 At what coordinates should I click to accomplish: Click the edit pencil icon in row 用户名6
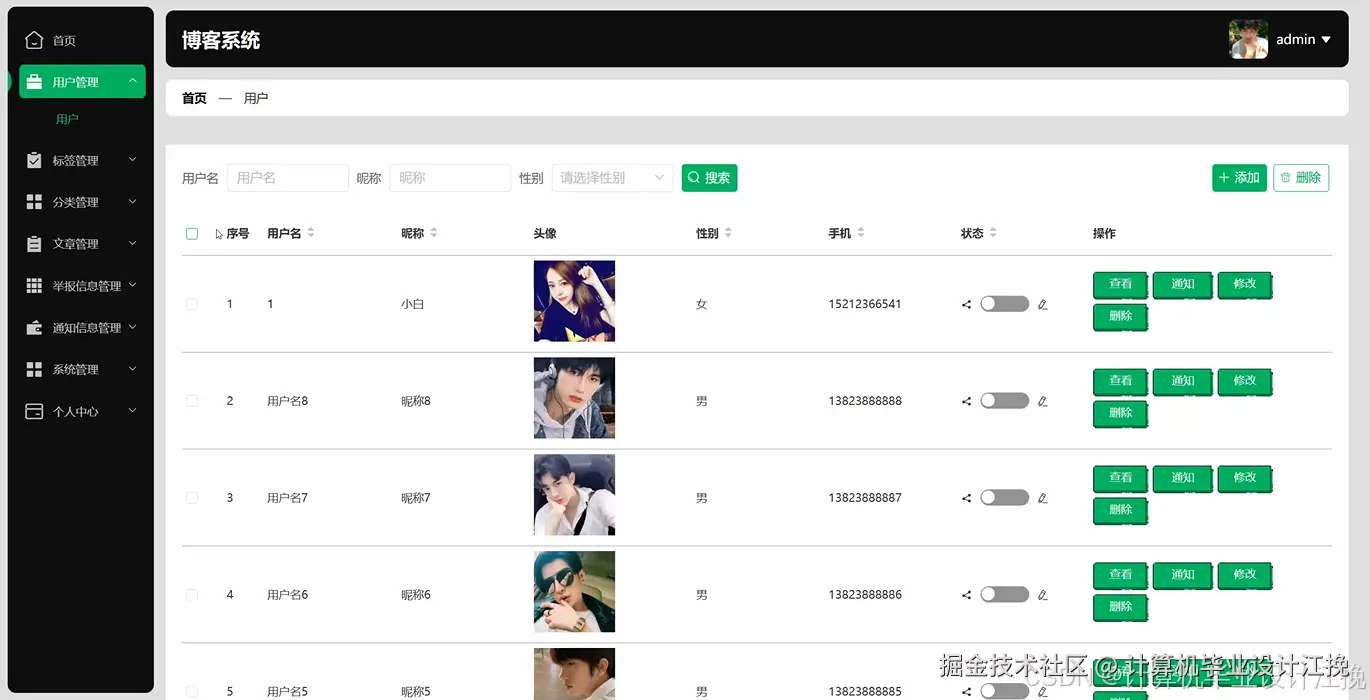[x=1042, y=595]
